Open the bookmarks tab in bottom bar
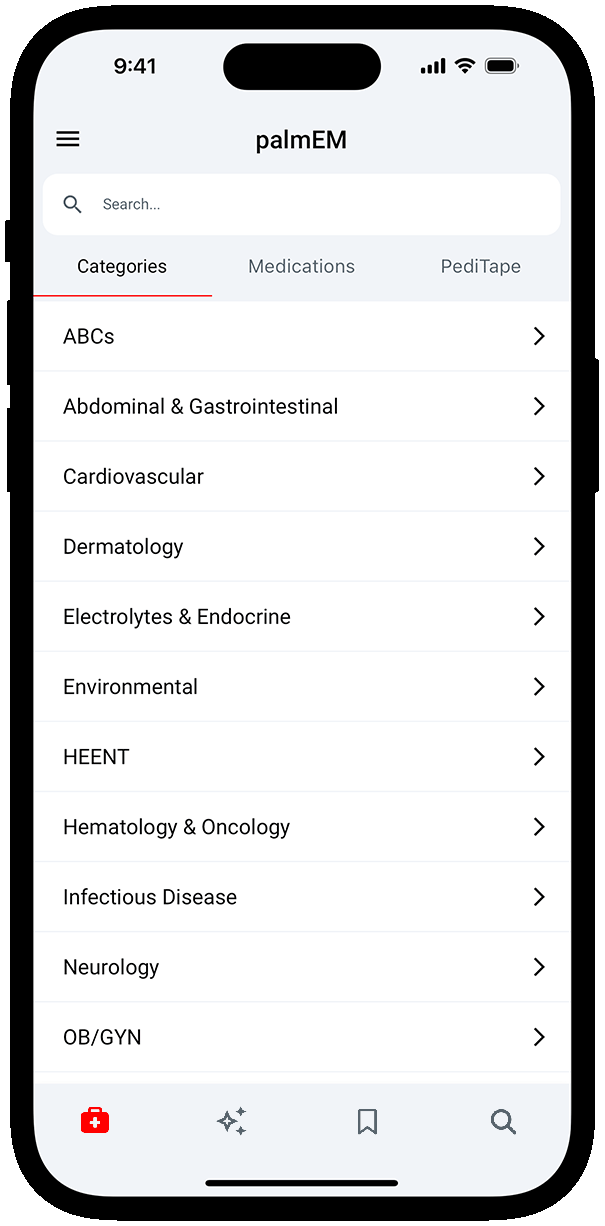 point(367,1121)
